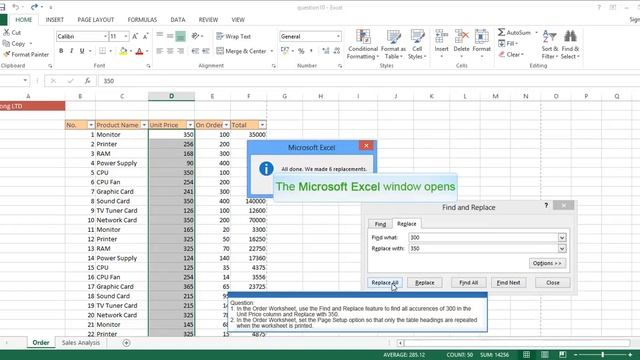Open Cell Styles gallery

coord(417,44)
